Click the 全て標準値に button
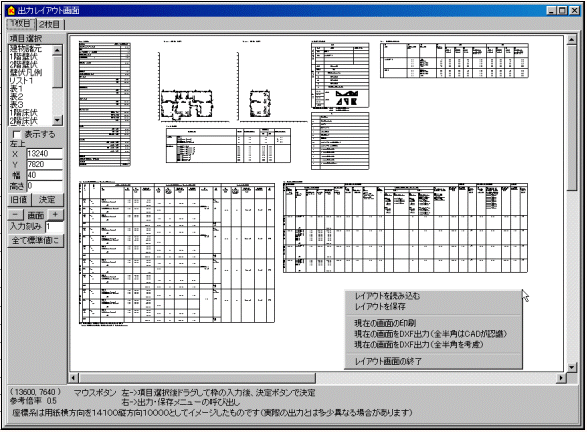This screenshot has width=587, height=432. (x=36, y=240)
